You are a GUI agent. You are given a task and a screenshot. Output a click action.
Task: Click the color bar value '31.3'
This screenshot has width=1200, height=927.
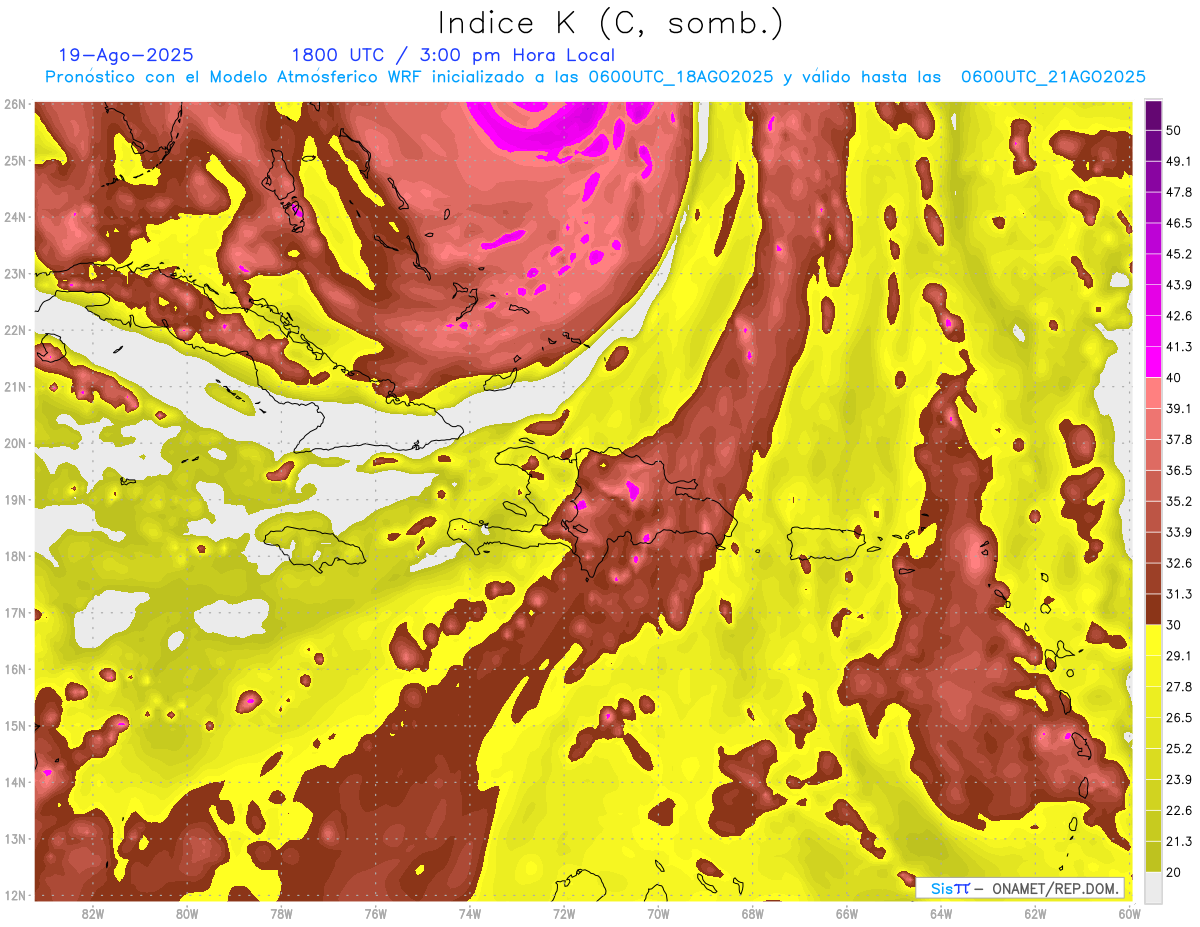(x=1178, y=594)
